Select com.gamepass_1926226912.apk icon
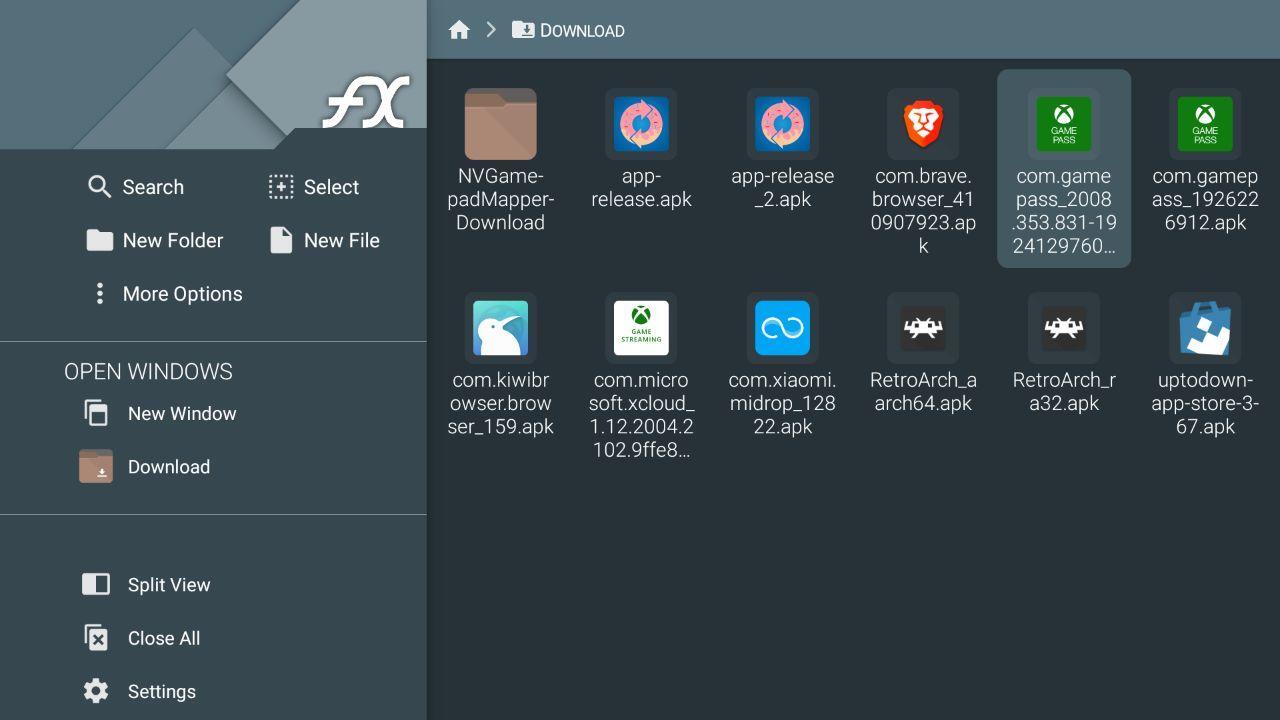This screenshot has width=1280, height=720. pos(1205,124)
